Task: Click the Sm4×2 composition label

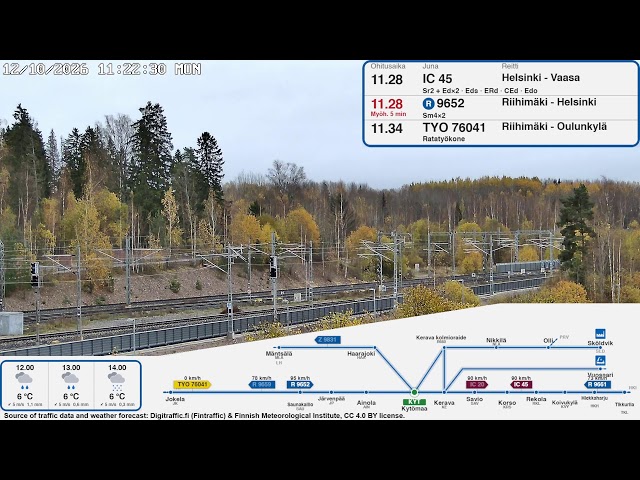Action: (x=434, y=116)
